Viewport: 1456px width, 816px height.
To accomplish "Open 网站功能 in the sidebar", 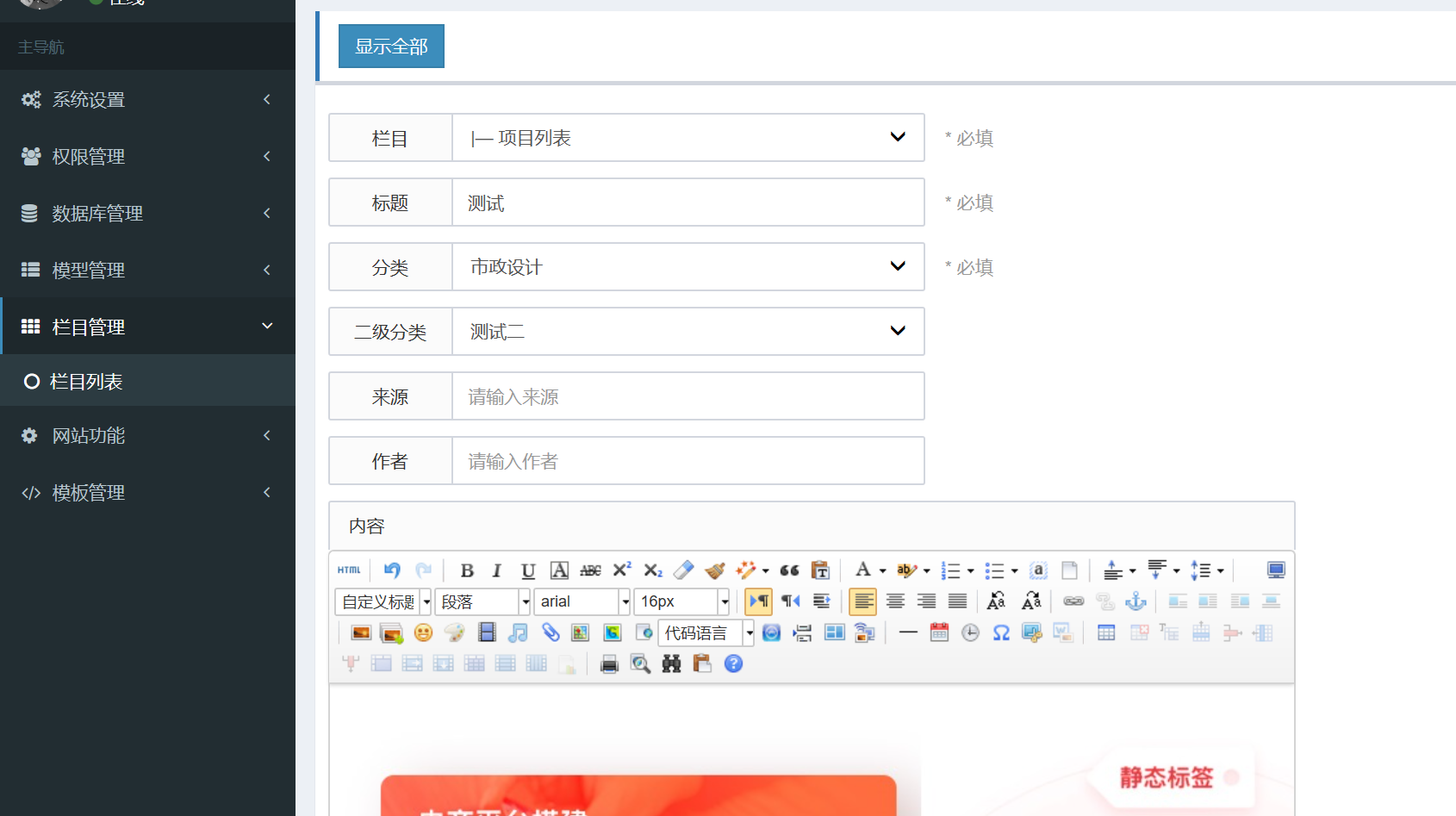I will (x=148, y=435).
